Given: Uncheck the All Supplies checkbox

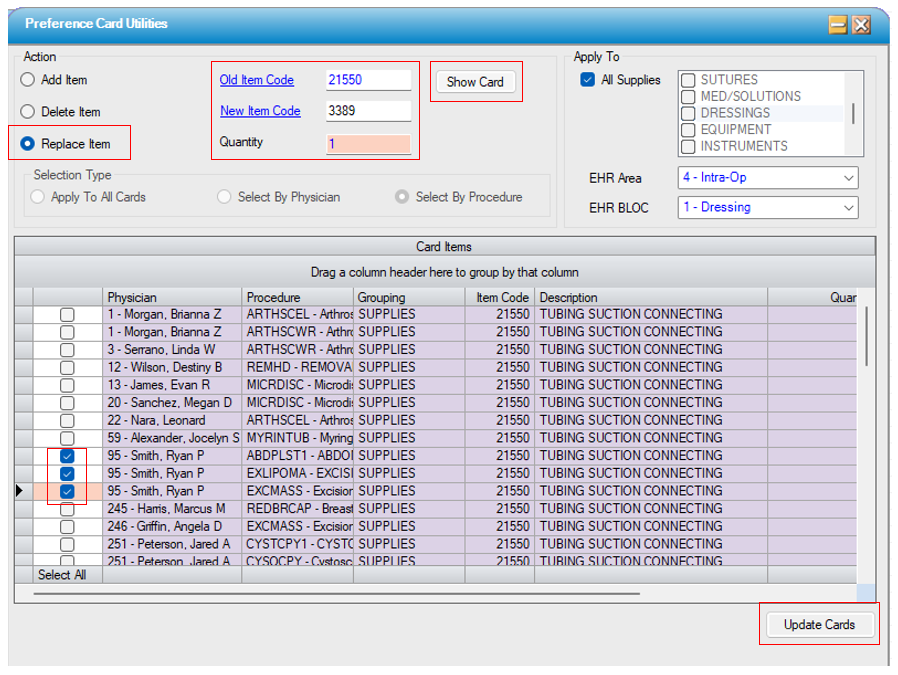Looking at the screenshot, I should pos(588,80).
